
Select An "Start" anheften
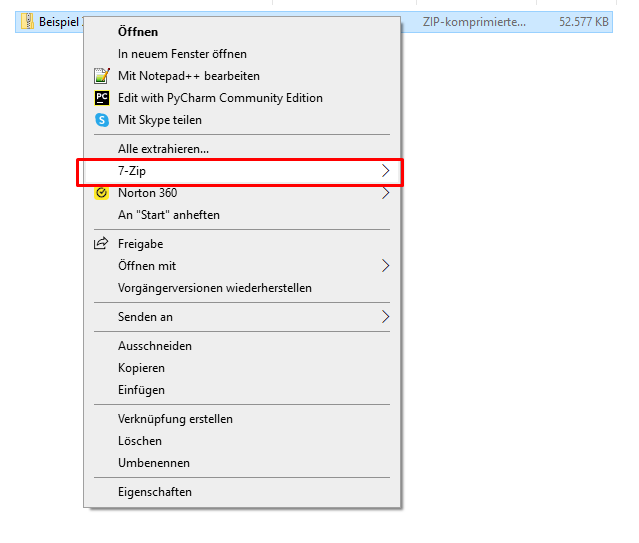169,215
